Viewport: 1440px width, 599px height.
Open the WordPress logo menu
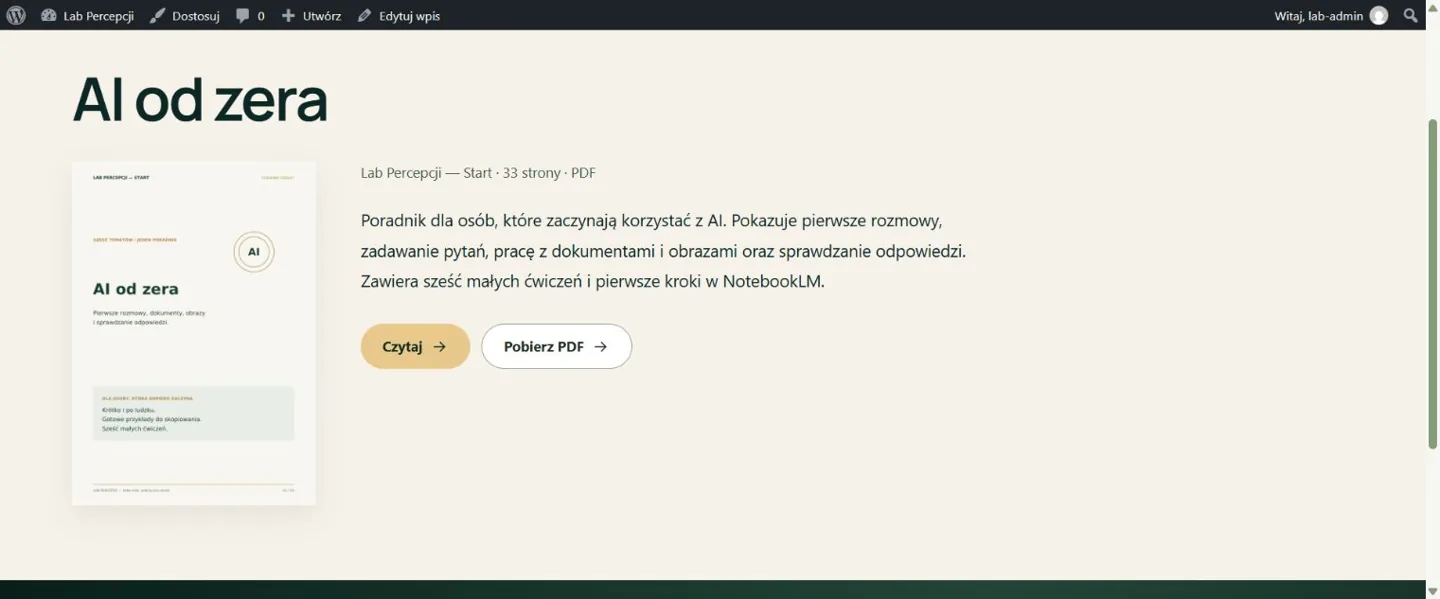(x=16, y=15)
